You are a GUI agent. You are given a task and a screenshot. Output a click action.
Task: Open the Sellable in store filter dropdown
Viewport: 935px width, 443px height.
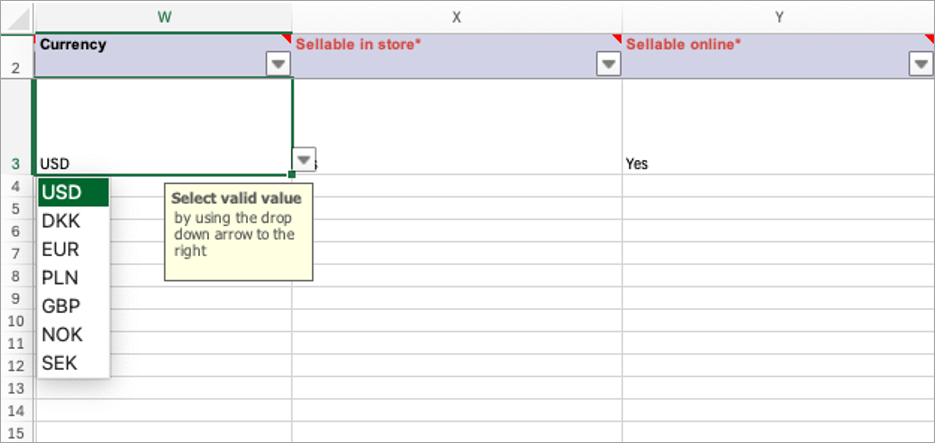point(608,64)
